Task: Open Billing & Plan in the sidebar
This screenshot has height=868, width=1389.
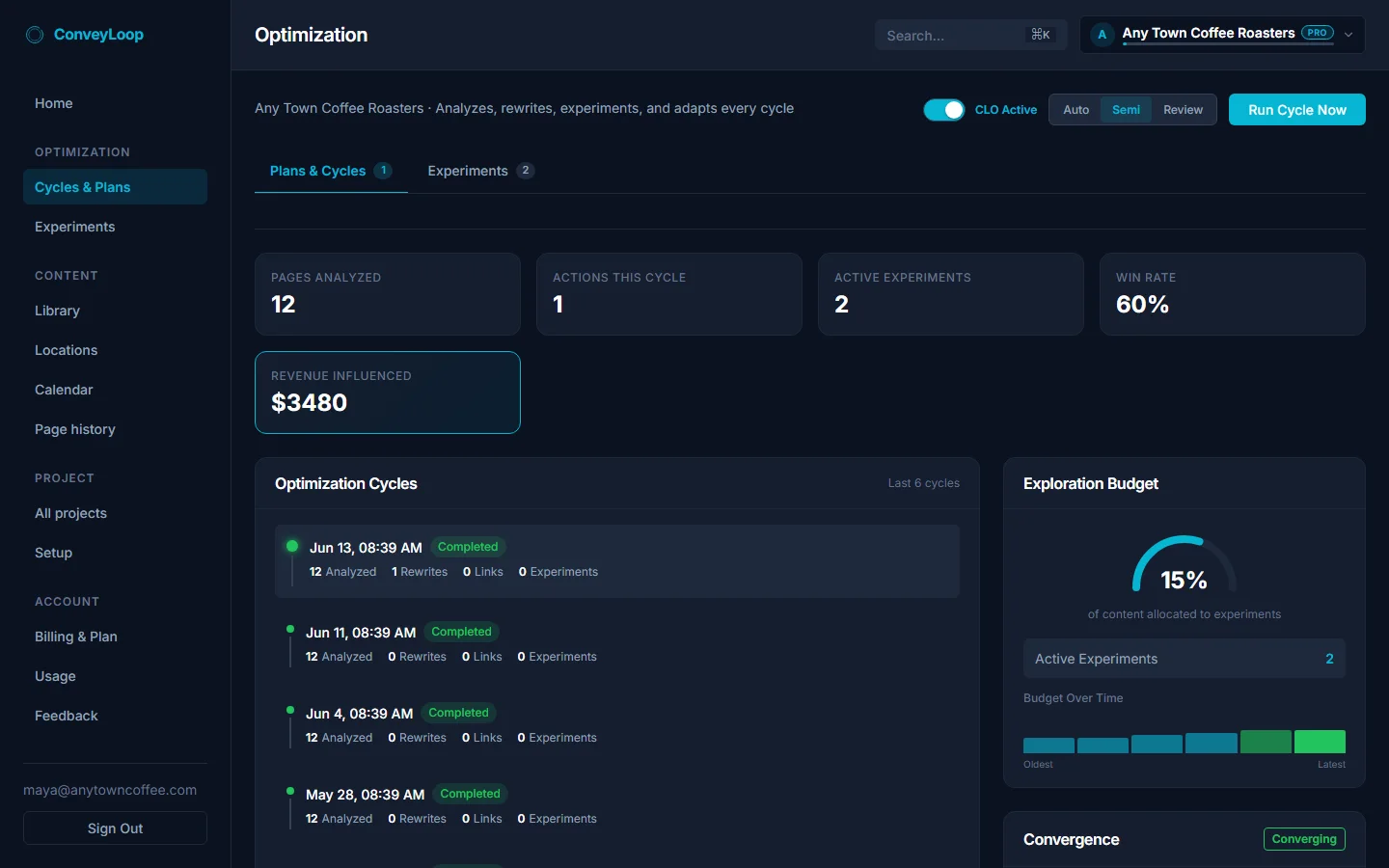Action: (x=115, y=637)
